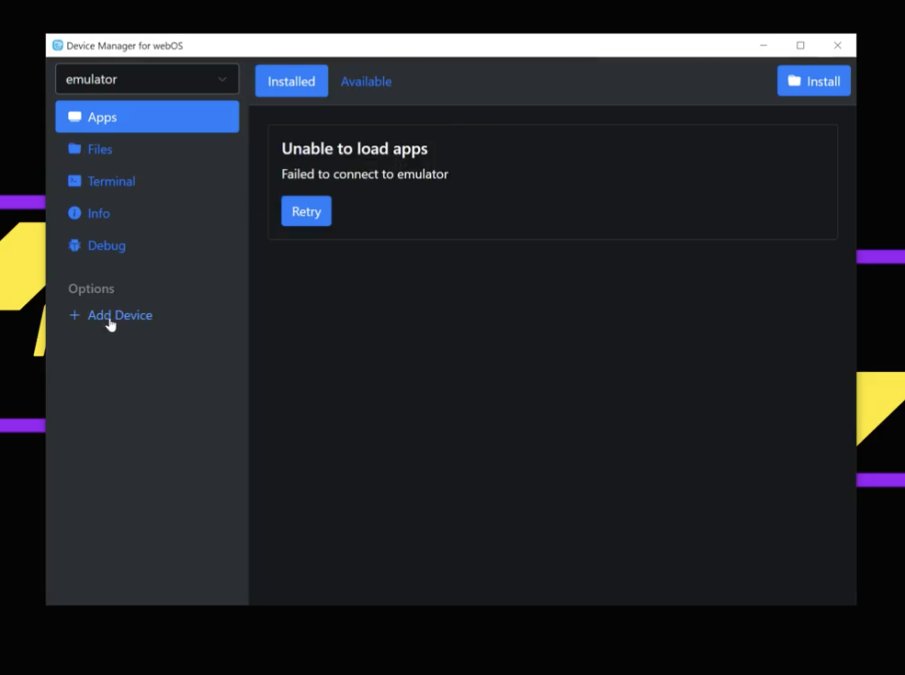Click the 'Failed to connect to emulator' message

pyautogui.click(x=364, y=174)
